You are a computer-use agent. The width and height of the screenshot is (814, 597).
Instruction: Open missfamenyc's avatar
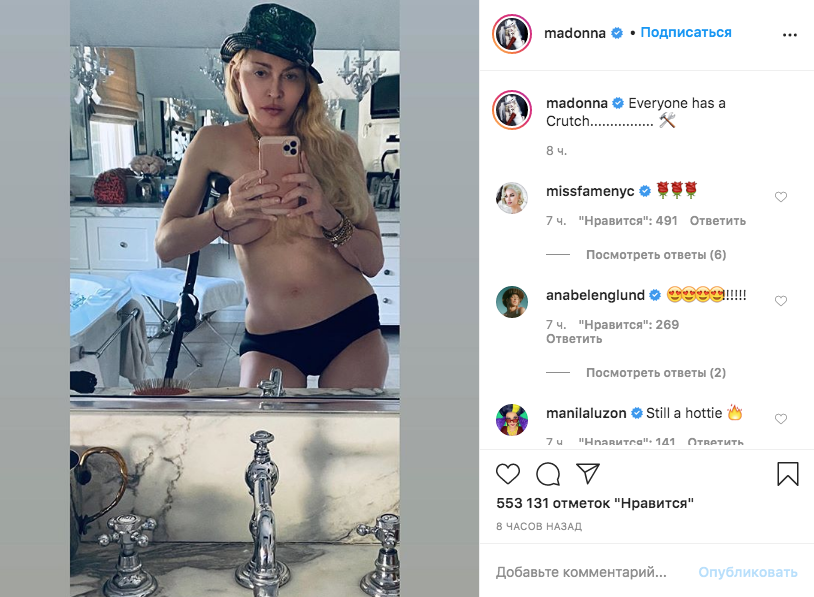pos(512,198)
